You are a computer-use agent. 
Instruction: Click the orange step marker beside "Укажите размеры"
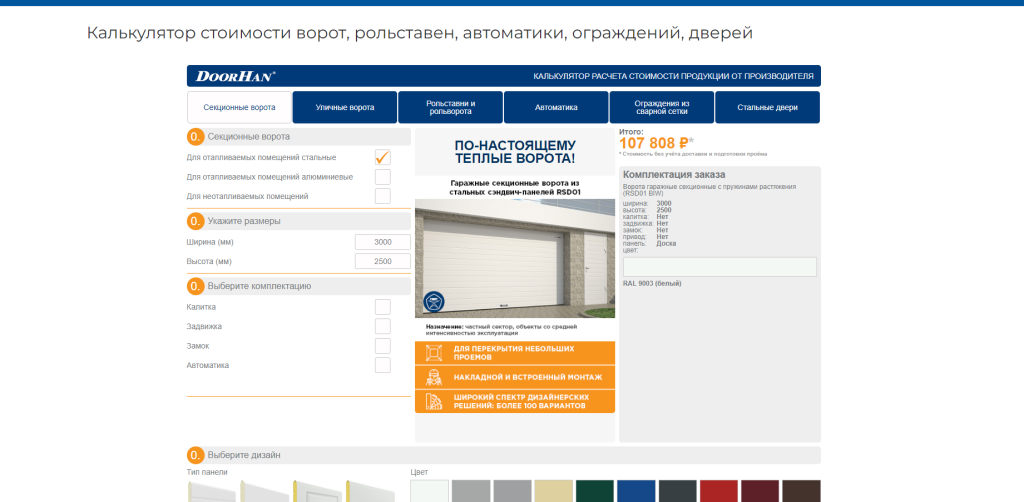(x=196, y=221)
